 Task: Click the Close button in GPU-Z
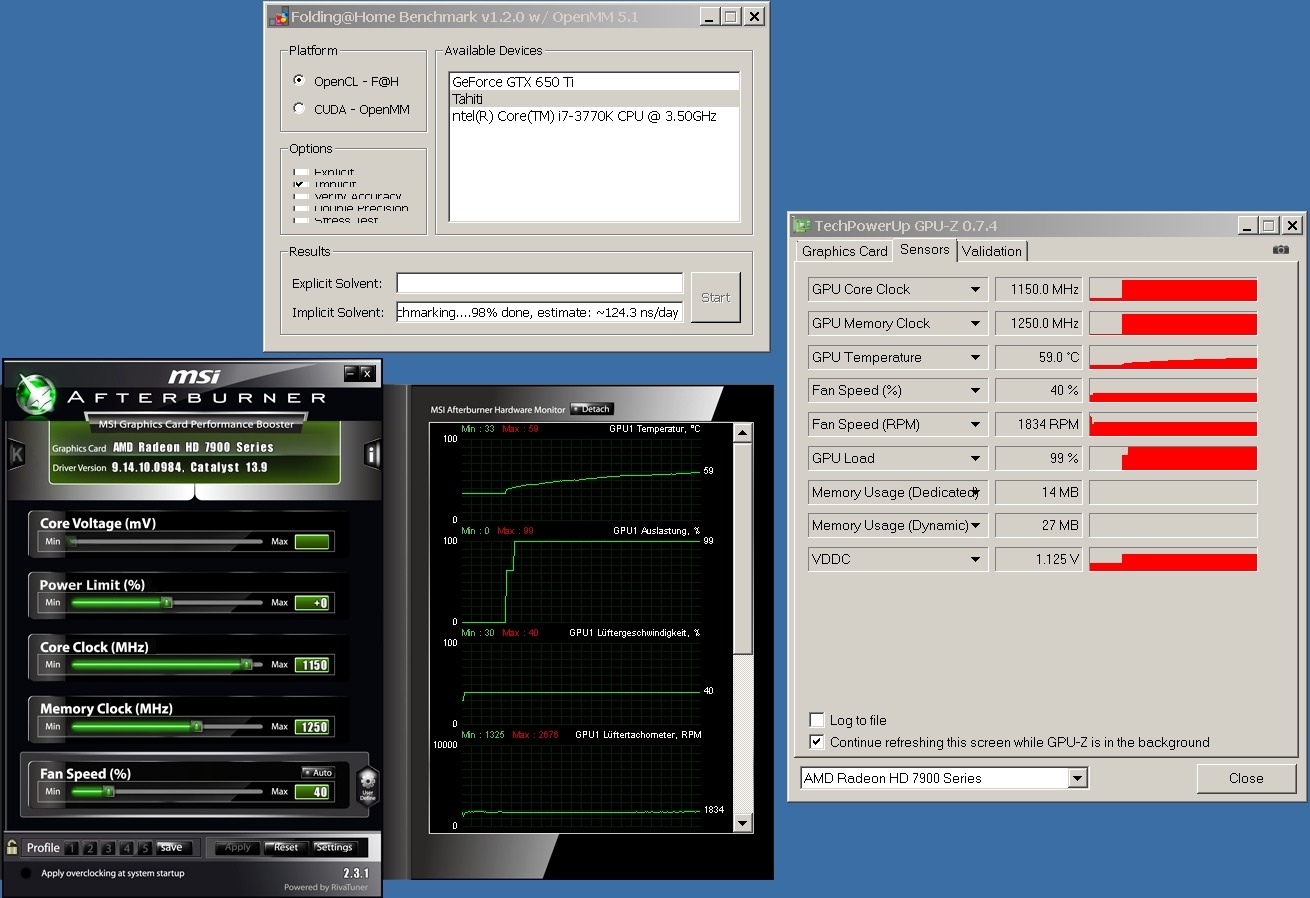[1246, 778]
